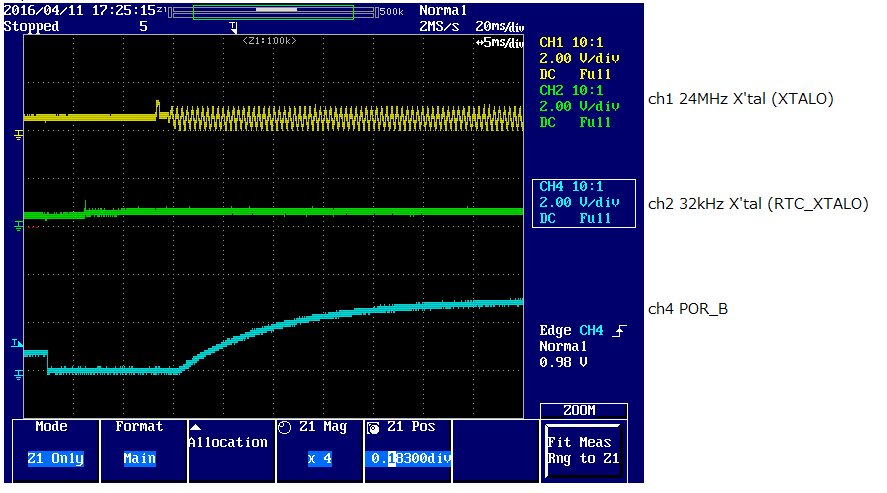
Task: Click the rising edge trigger slope icon
Action: [620, 331]
